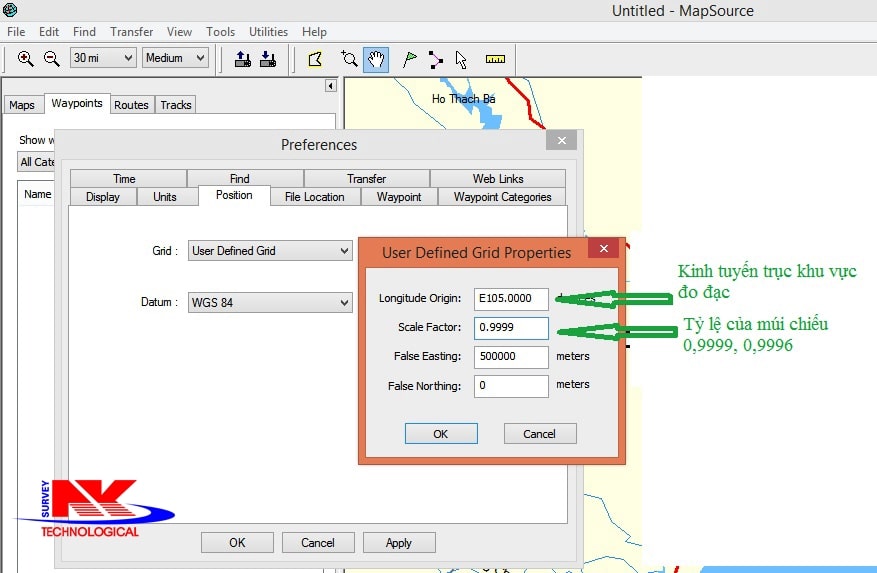Open the Edit menu
The height and width of the screenshot is (573, 877).
(49, 32)
